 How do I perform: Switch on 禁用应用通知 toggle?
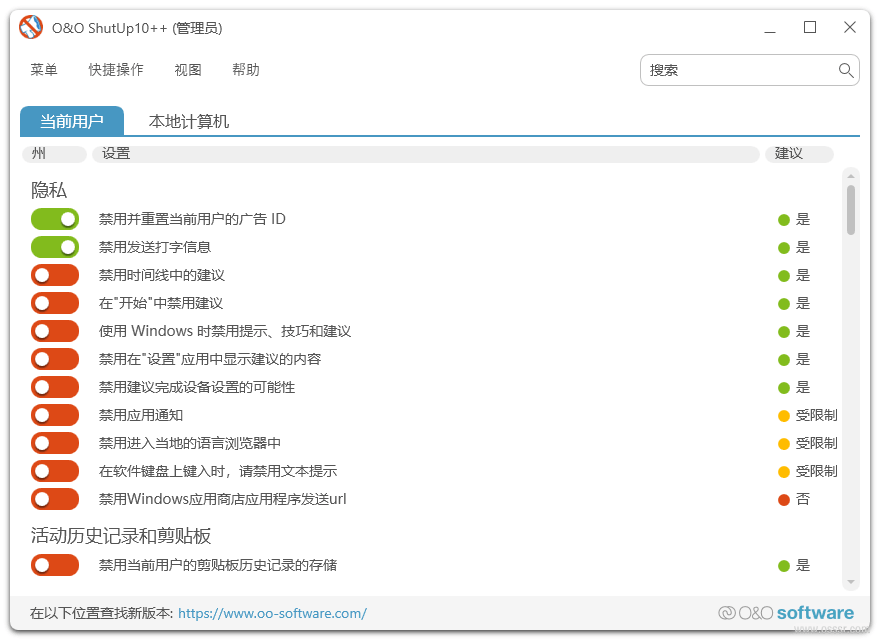pyautogui.click(x=55, y=415)
